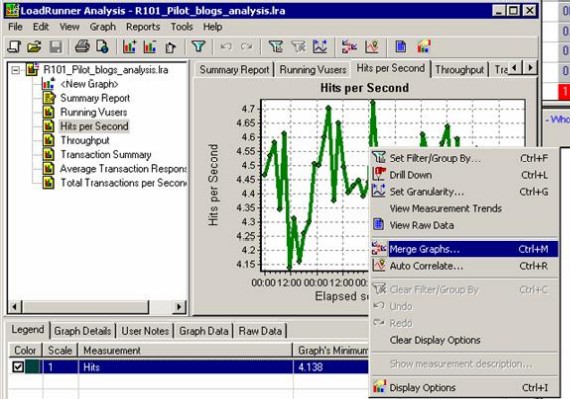Print using the printer toolbar icon
This screenshot has width=570, height=399.
tap(83, 47)
